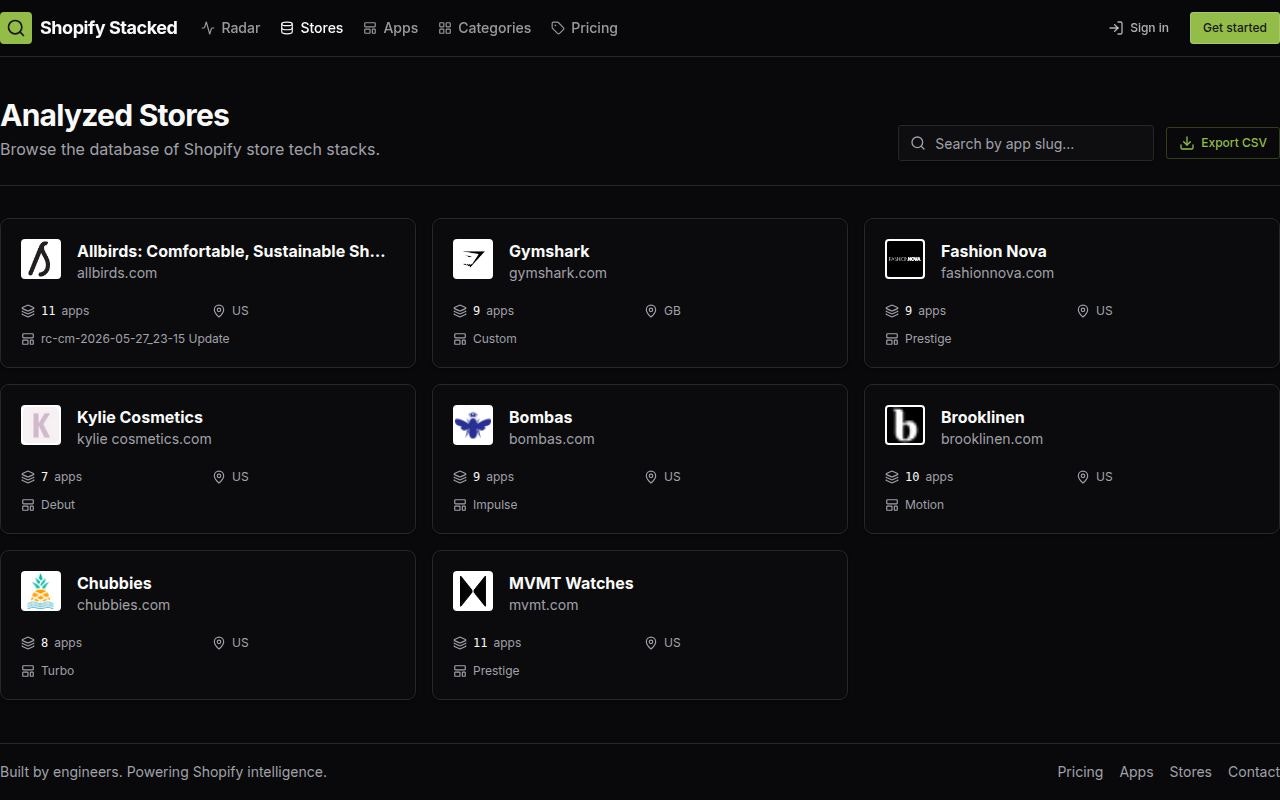
Task: Click the theme icon beside Motion on Brooklinen
Action: coord(892,505)
